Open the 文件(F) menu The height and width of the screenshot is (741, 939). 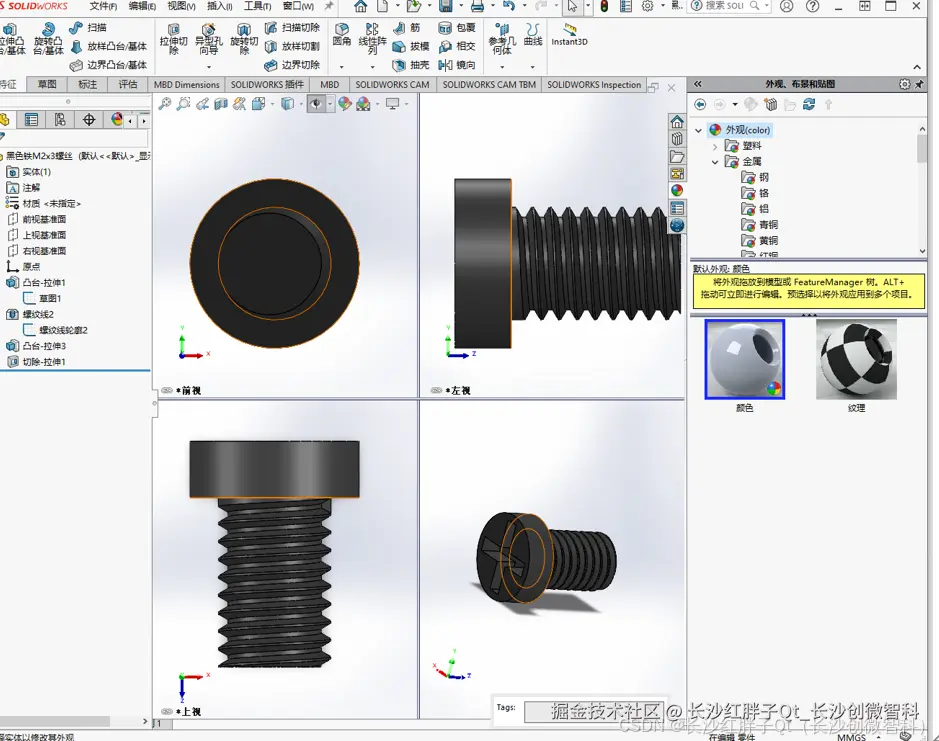coord(104,6)
